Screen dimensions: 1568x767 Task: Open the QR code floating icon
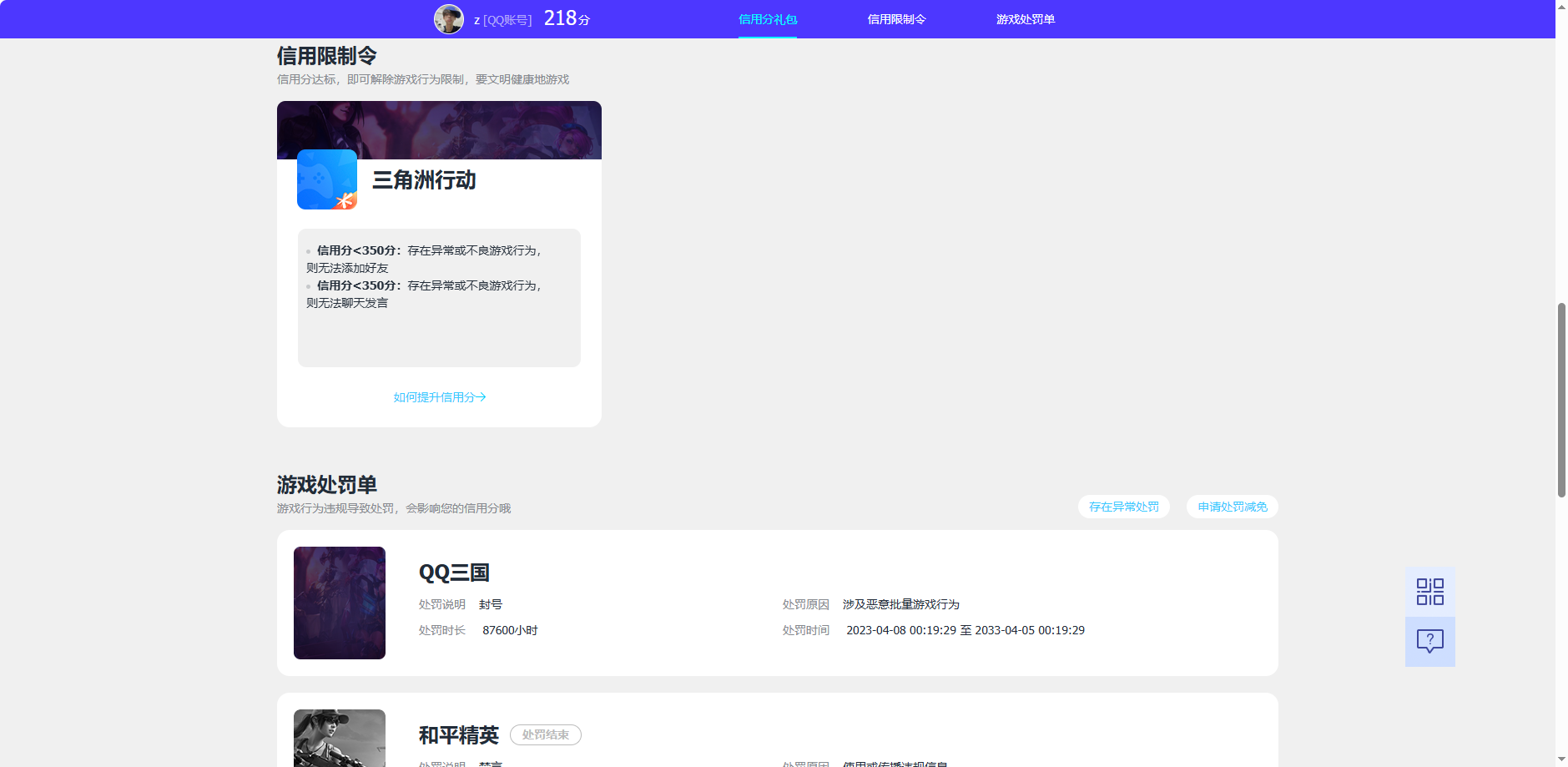[1429, 592]
